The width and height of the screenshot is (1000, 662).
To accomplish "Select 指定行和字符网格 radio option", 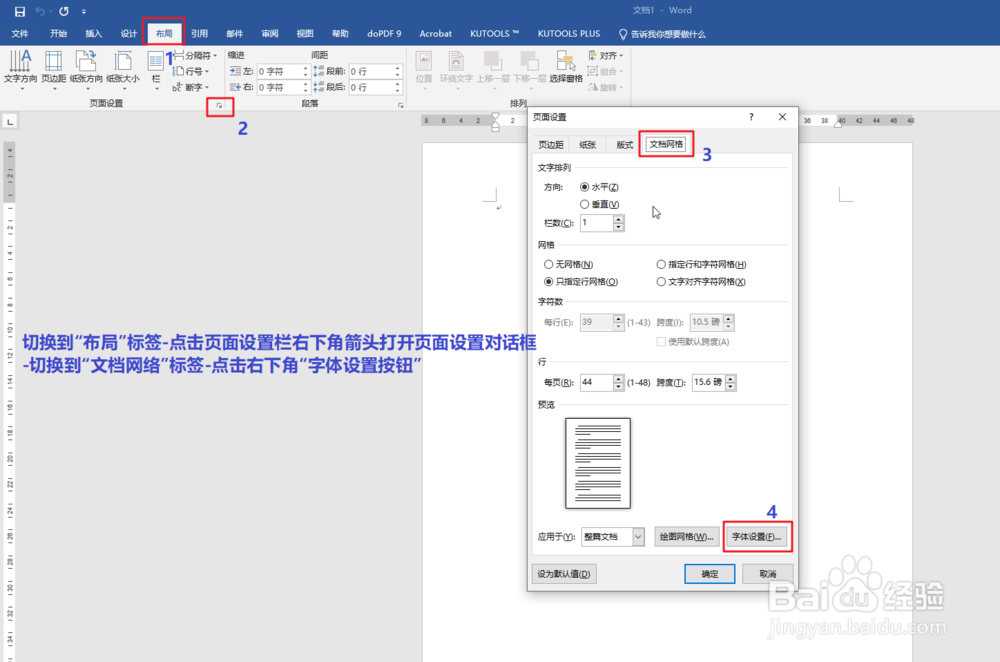I will pyautogui.click(x=661, y=264).
